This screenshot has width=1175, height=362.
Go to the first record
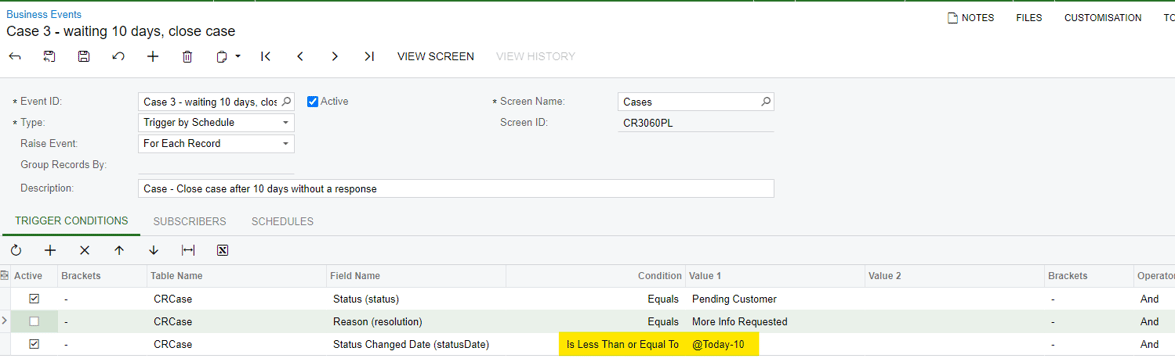[265, 56]
